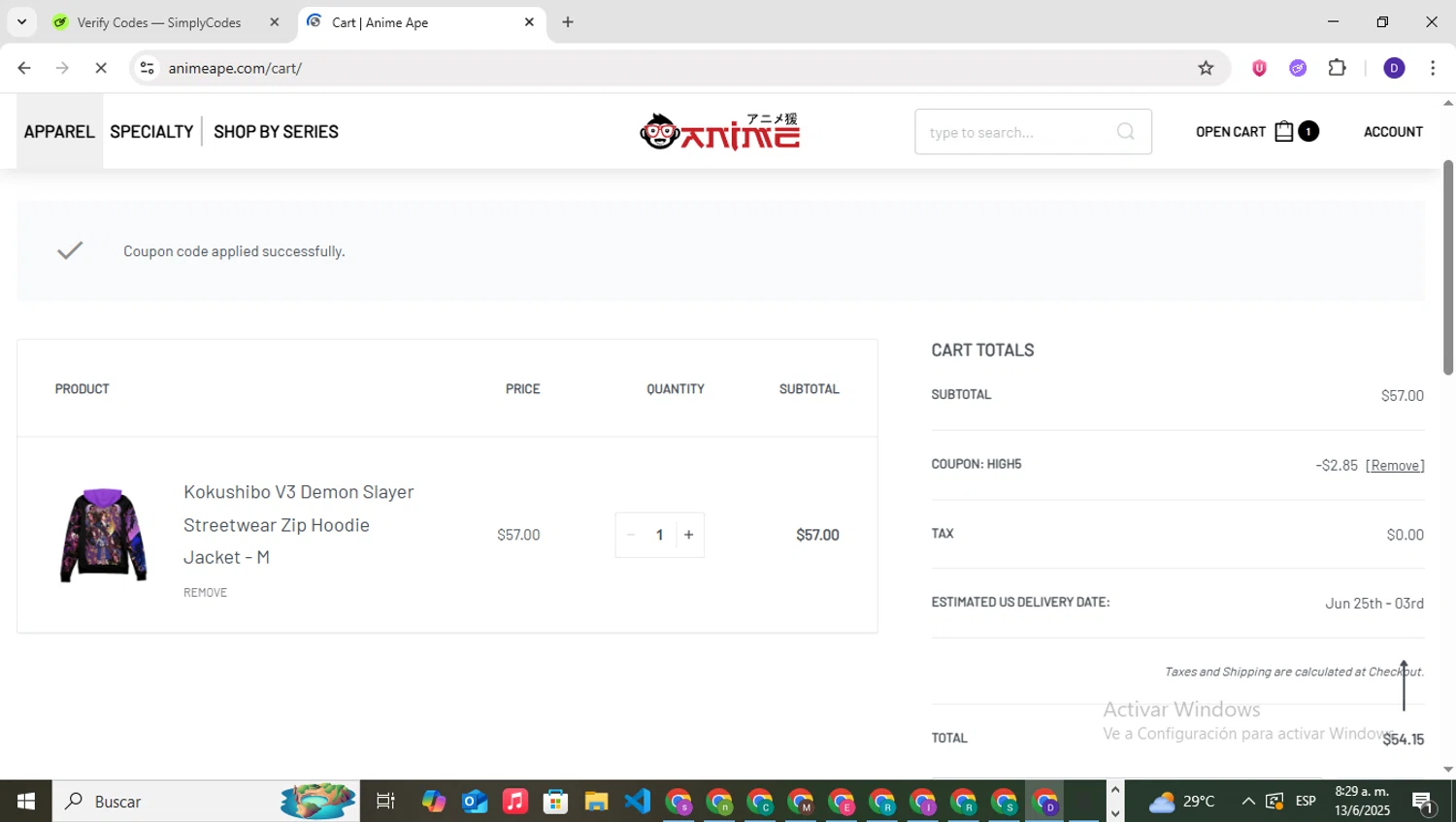Click the scrollbar down arrow
The width and height of the screenshot is (1456, 822).
coord(1448,770)
